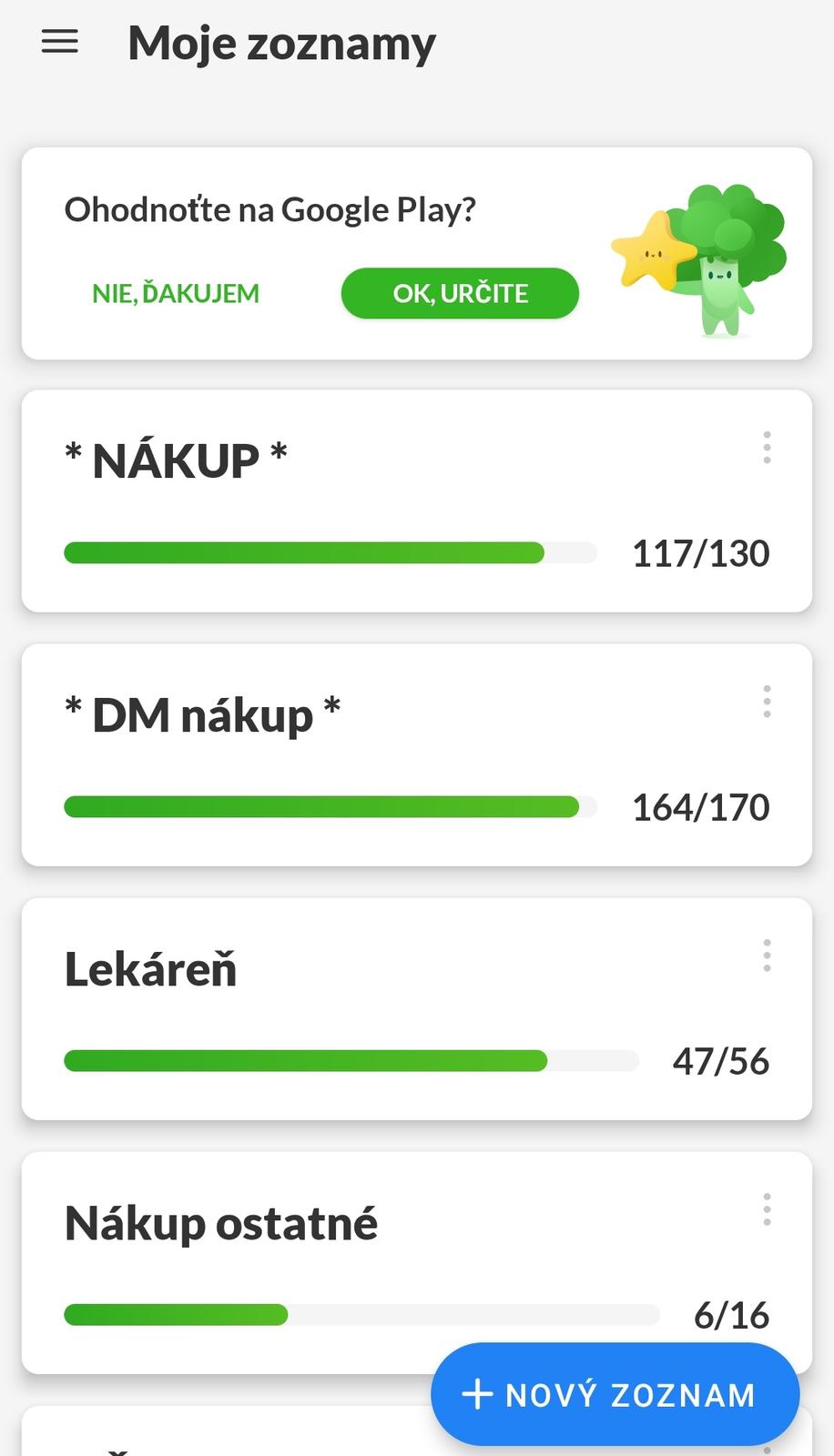Viewport: 834px width, 1456px height.
Task: Click the * NÁKUP * progress bar
Action: tap(330, 552)
